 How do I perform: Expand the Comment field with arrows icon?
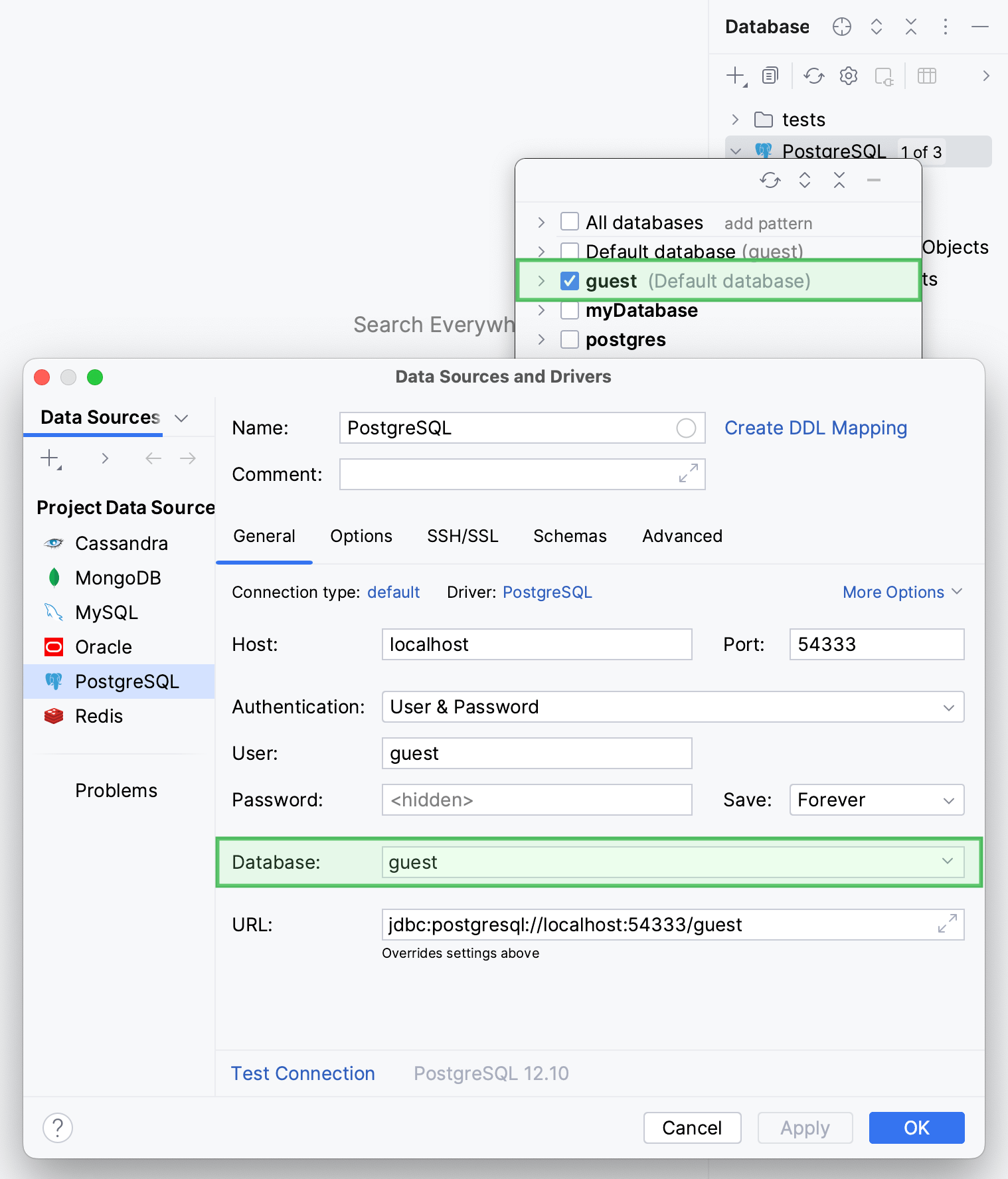click(x=688, y=474)
